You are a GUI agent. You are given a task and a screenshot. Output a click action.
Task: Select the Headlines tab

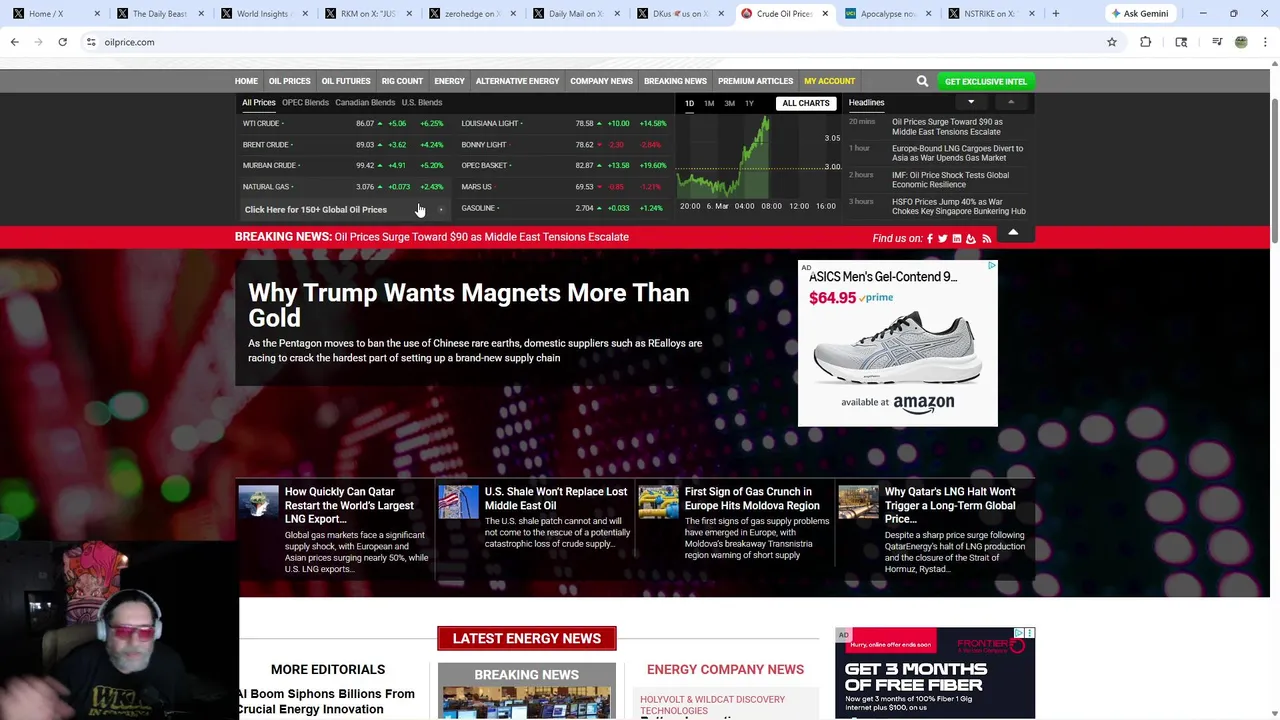[x=866, y=102]
